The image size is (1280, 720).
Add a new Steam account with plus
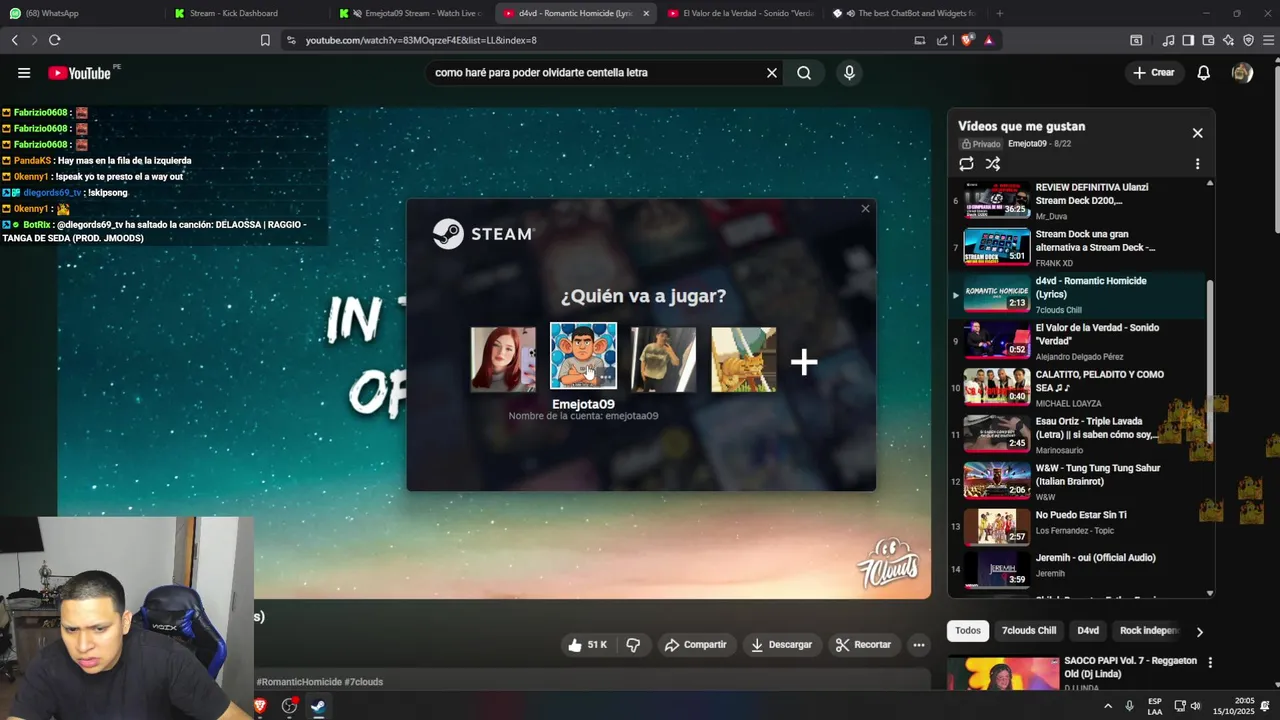pos(804,362)
